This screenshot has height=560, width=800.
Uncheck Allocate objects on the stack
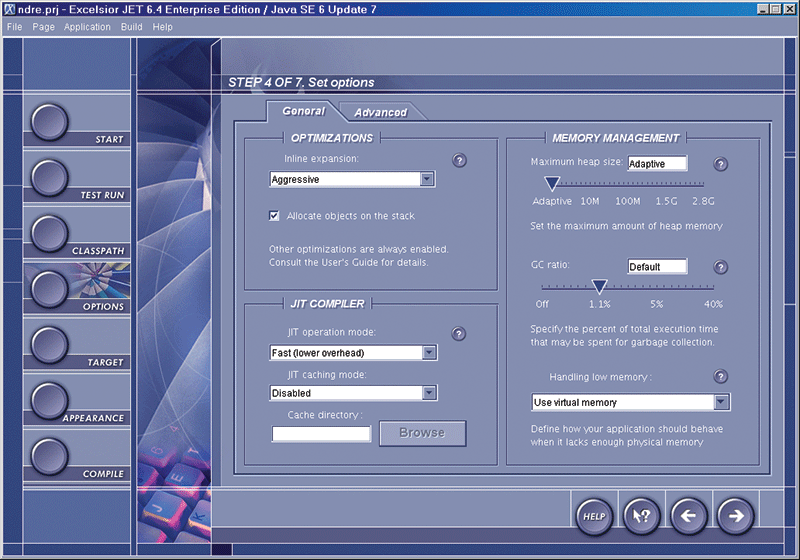pyautogui.click(x=275, y=216)
